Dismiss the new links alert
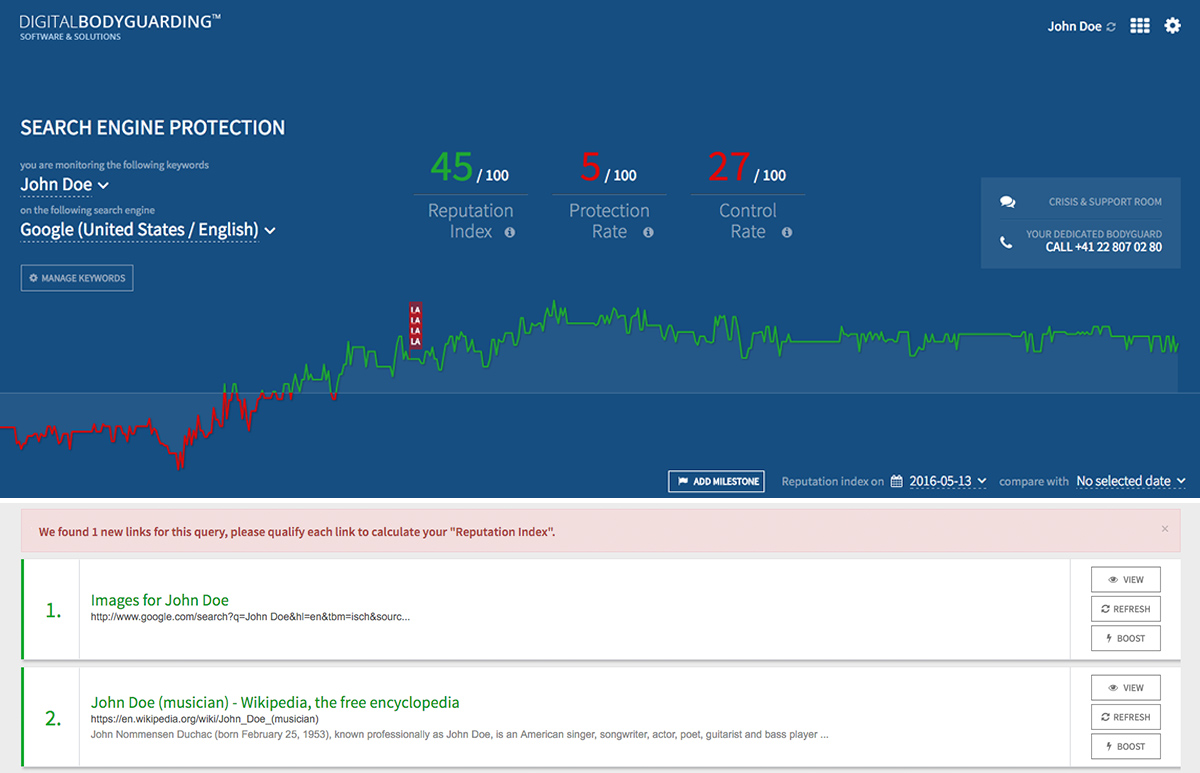Image resolution: width=1200 pixels, height=773 pixels. pos(1164,529)
